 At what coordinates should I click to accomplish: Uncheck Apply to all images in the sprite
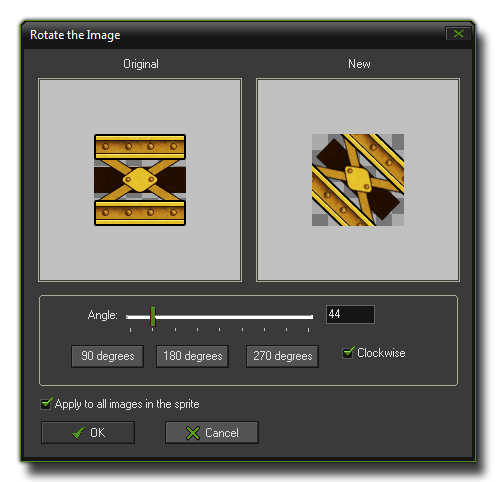tap(46, 404)
